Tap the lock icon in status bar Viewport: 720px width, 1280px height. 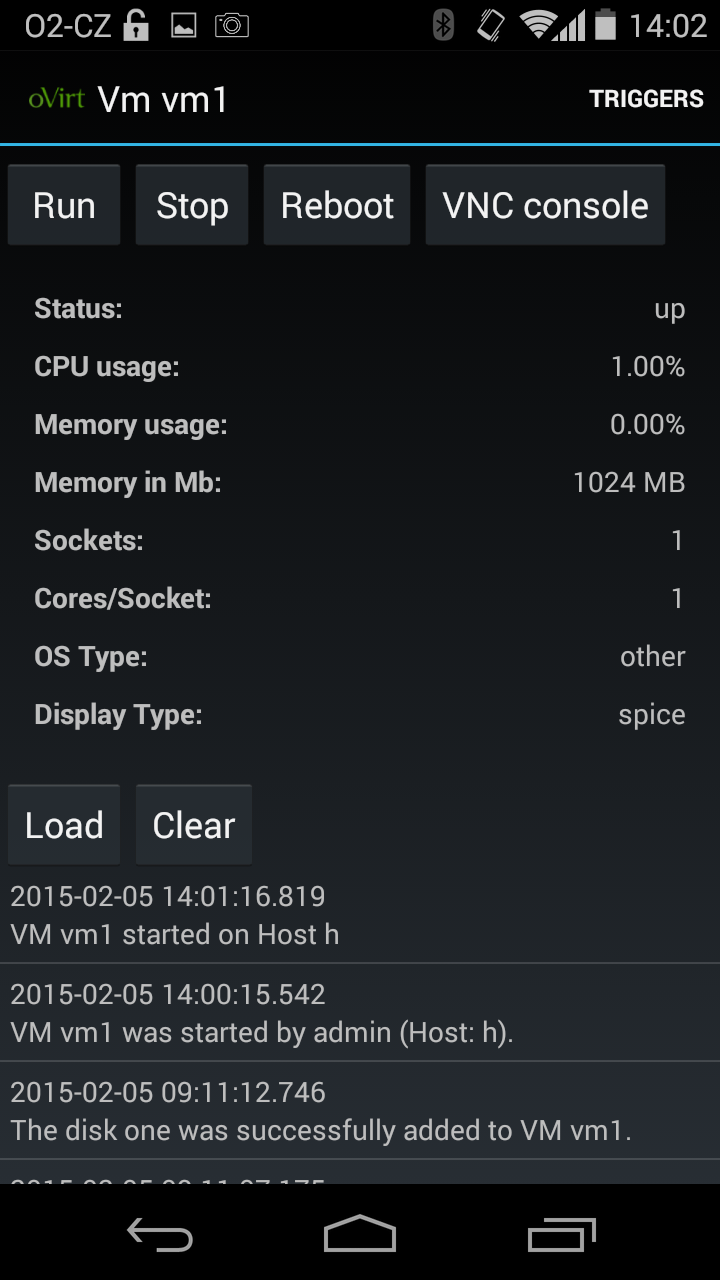pos(136,26)
